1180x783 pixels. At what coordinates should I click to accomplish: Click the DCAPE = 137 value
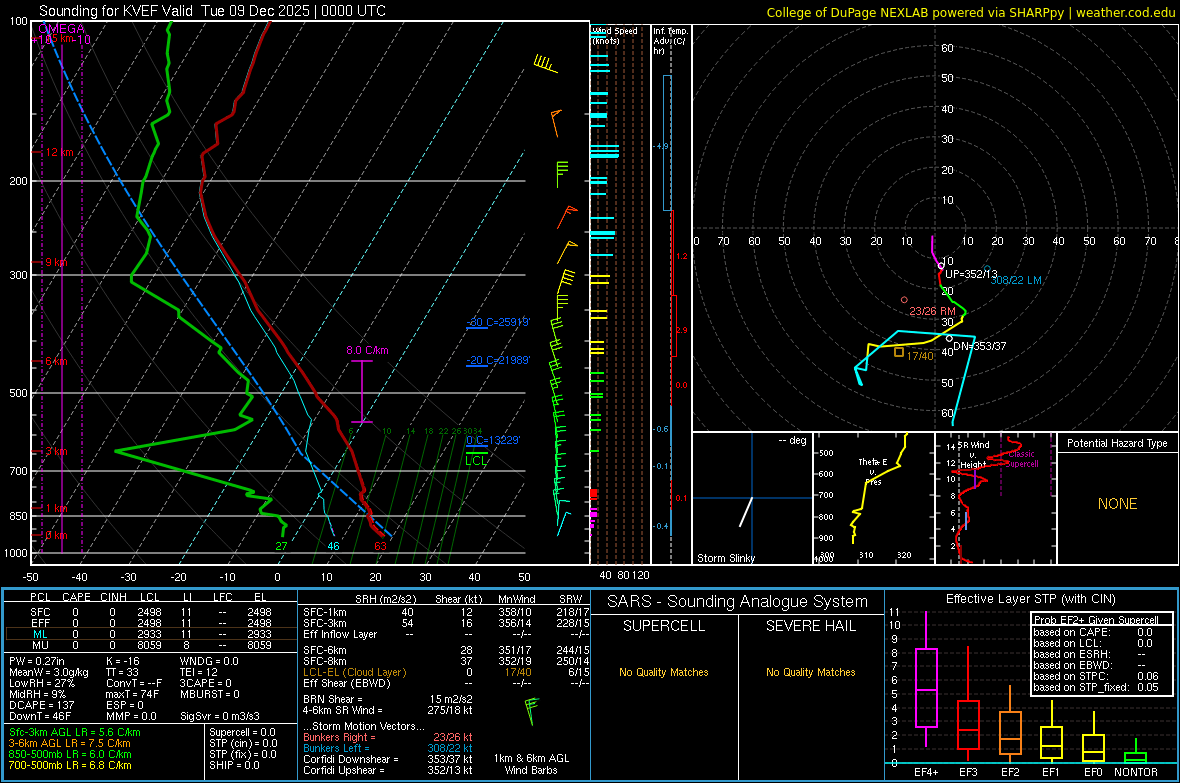pyautogui.click(x=42, y=705)
